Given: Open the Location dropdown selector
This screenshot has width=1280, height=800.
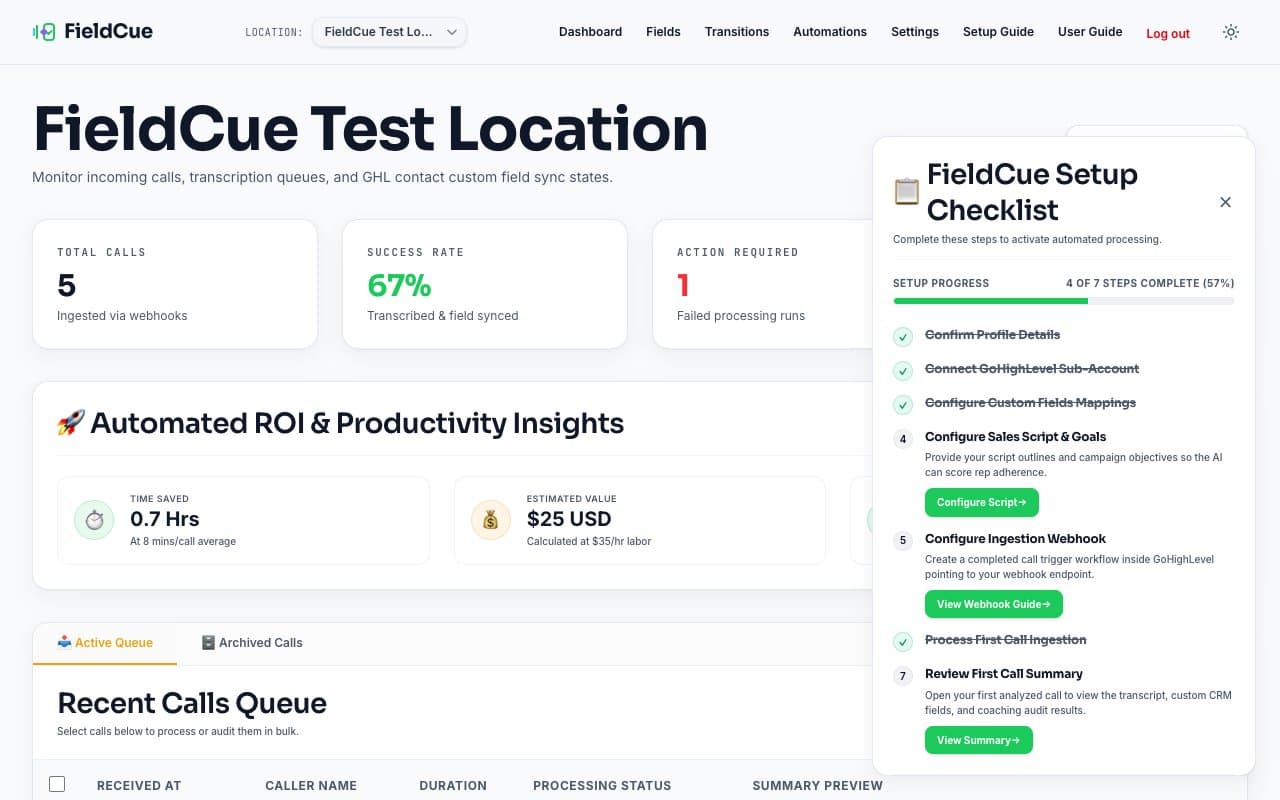Looking at the screenshot, I should pos(389,32).
